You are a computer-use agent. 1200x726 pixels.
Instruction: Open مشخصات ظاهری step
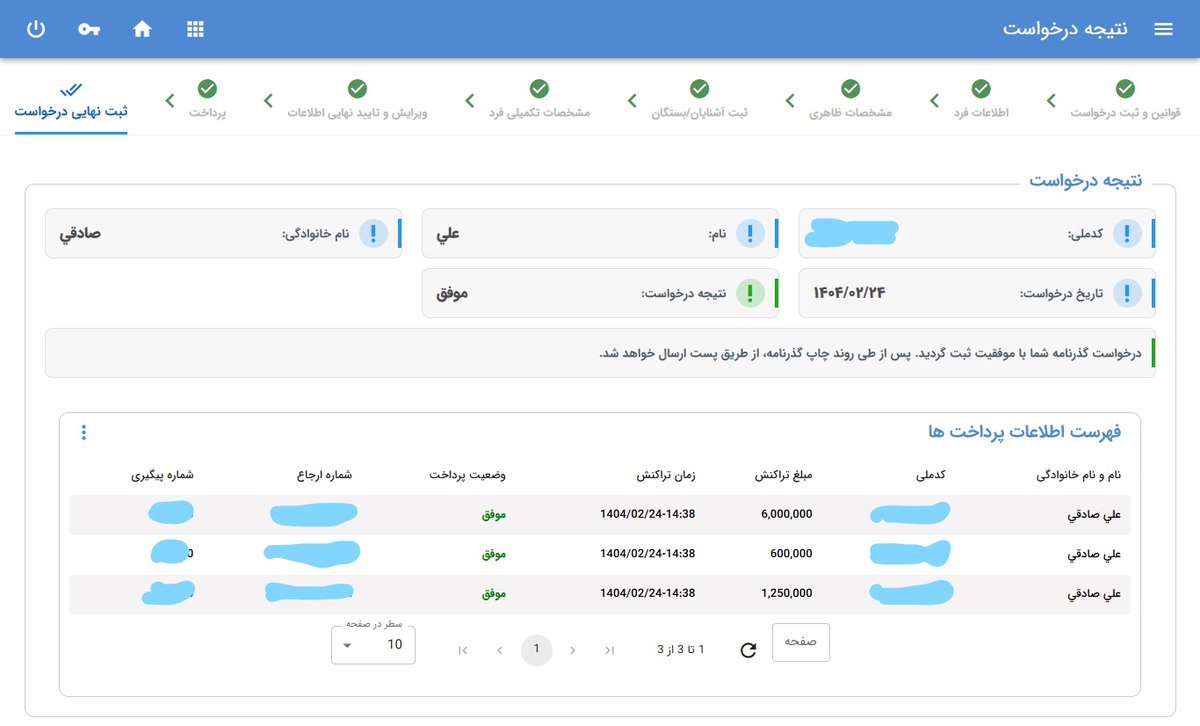pyautogui.click(x=850, y=113)
